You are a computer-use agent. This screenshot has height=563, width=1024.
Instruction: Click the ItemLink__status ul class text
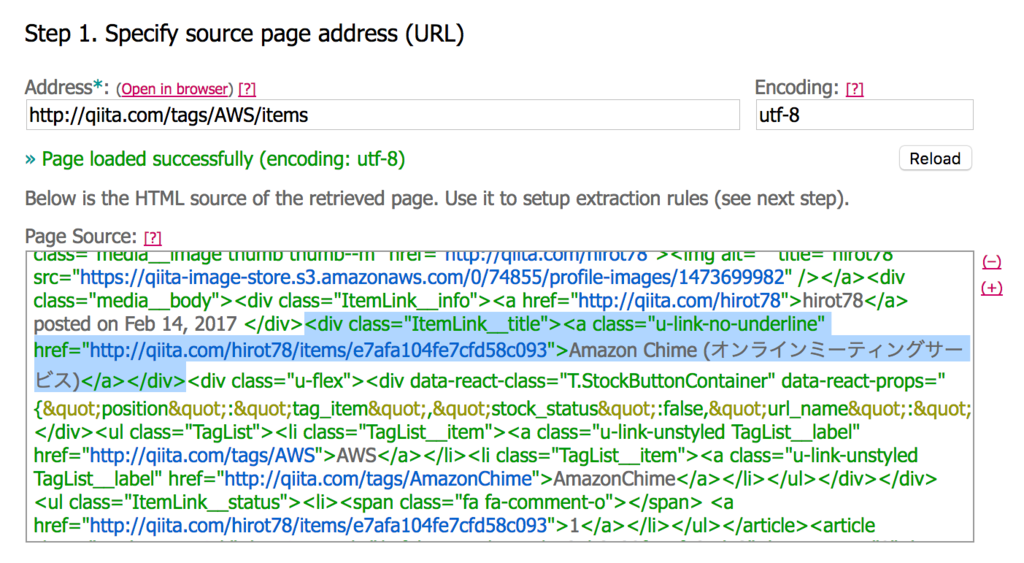click(206, 502)
